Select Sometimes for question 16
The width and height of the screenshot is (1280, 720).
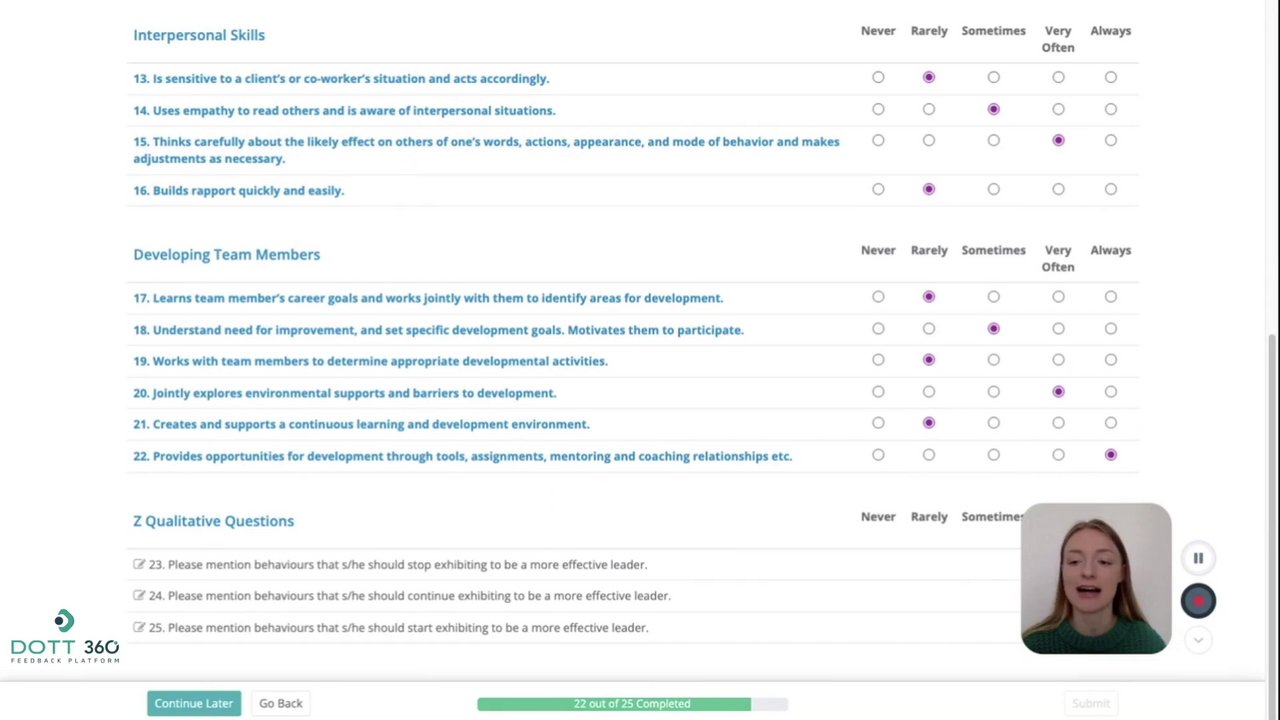point(993,189)
